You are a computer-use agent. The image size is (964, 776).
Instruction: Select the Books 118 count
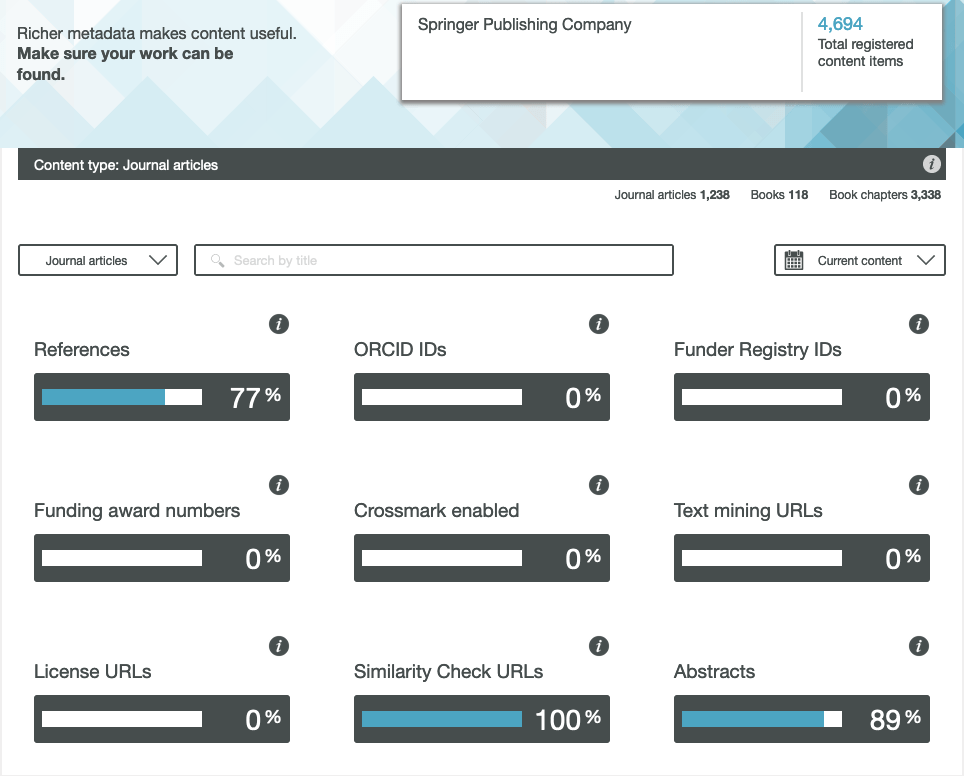(x=779, y=195)
